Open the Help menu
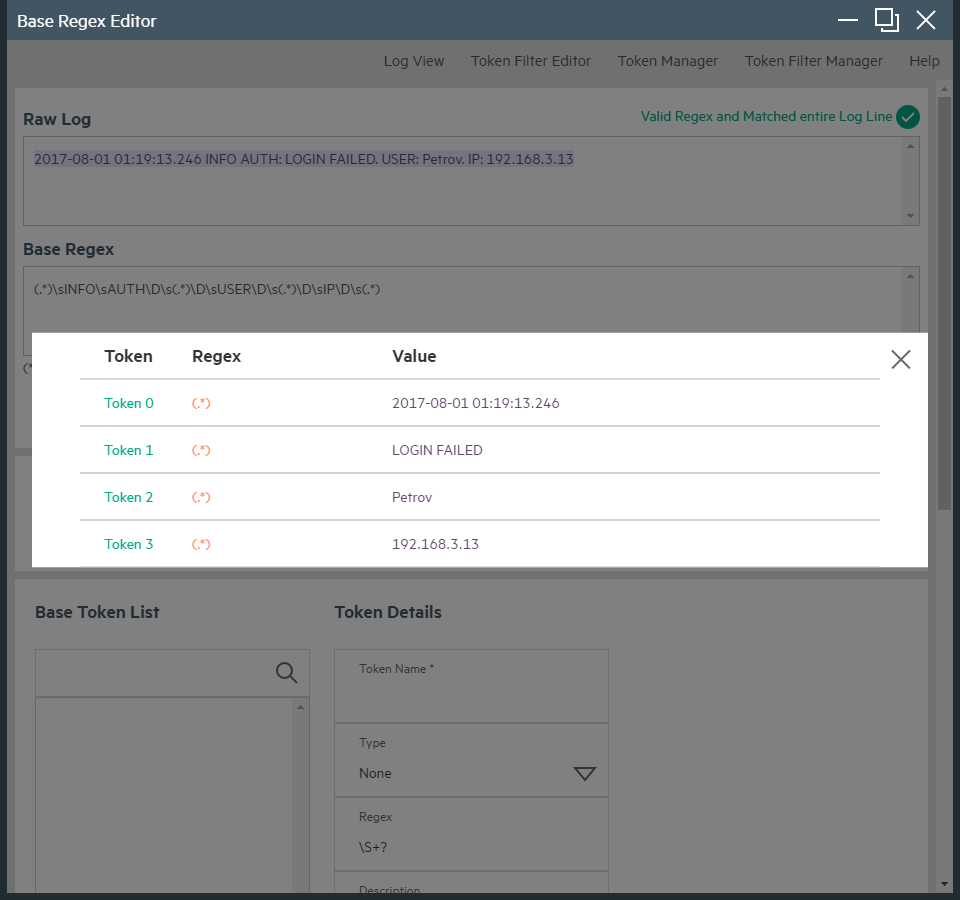This screenshot has width=960, height=900. pyautogui.click(x=924, y=61)
